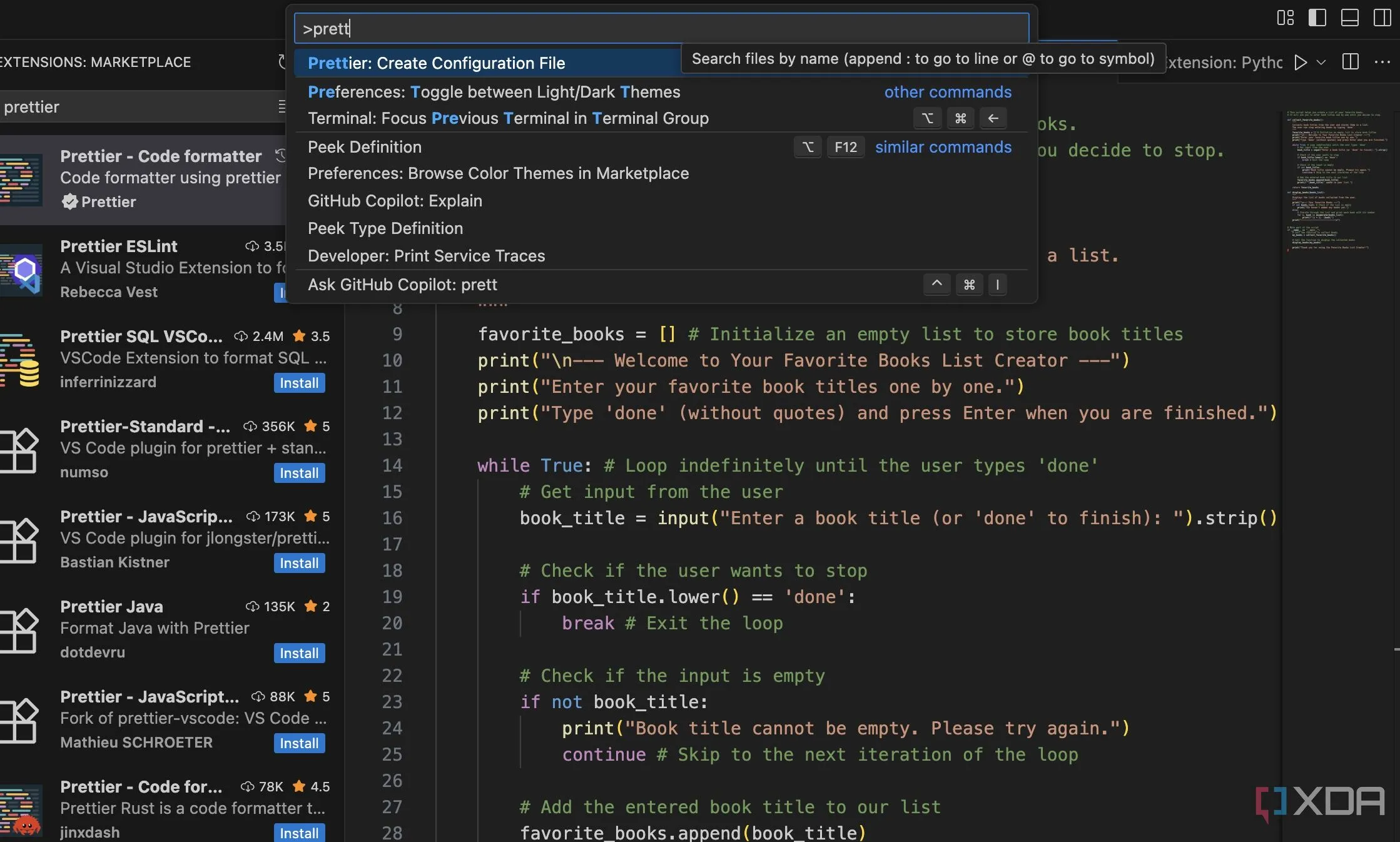1400x842 pixels.
Task: Choose Developer: Print Service Traces
Action: 661,256
